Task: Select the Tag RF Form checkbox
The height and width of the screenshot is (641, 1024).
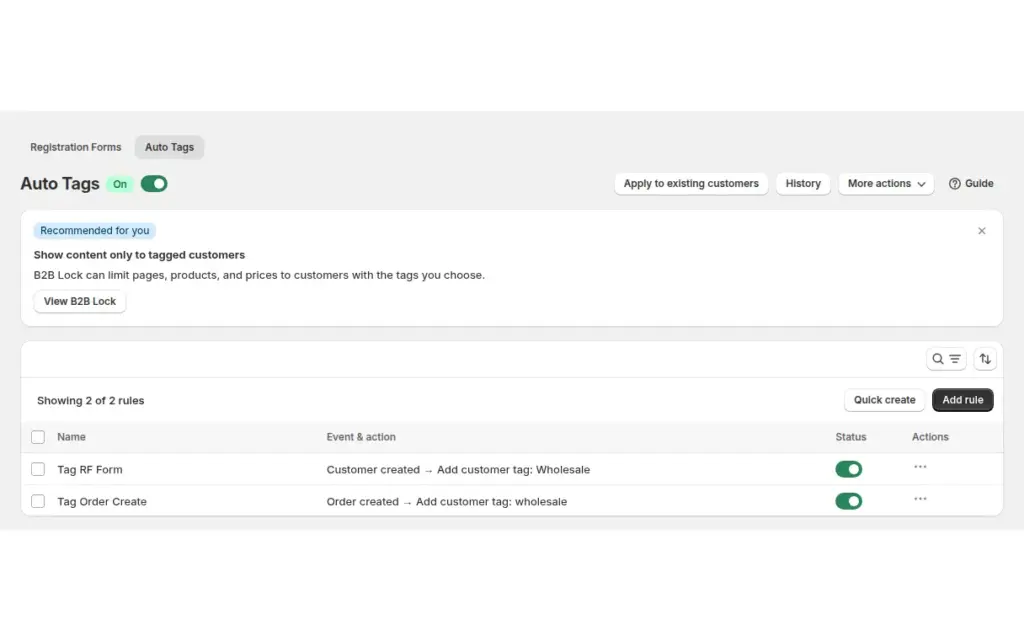Action: [x=38, y=469]
